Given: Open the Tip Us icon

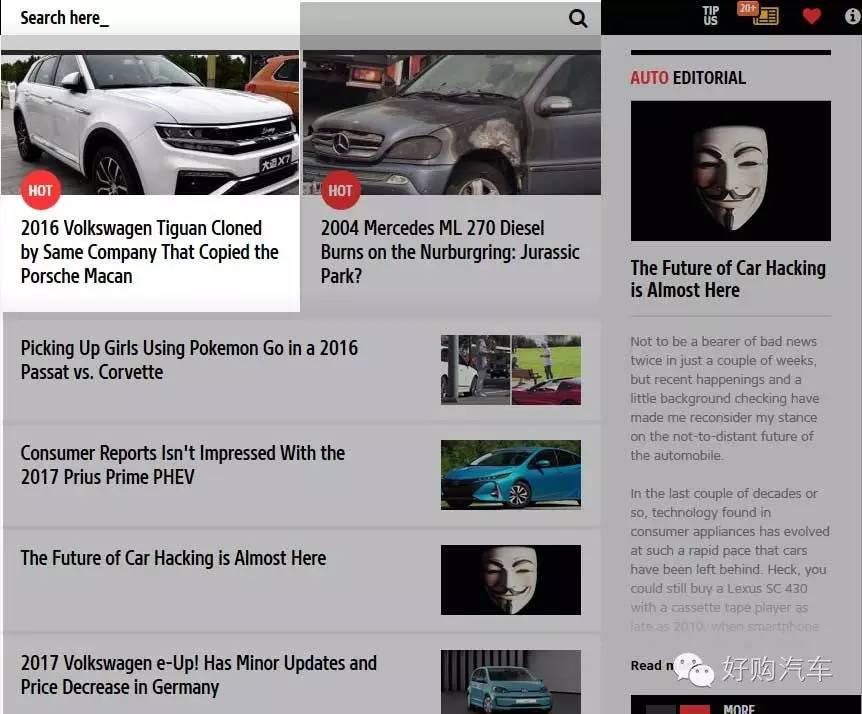Looking at the screenshot, I should pyautogui.click(x=710, y=16).
